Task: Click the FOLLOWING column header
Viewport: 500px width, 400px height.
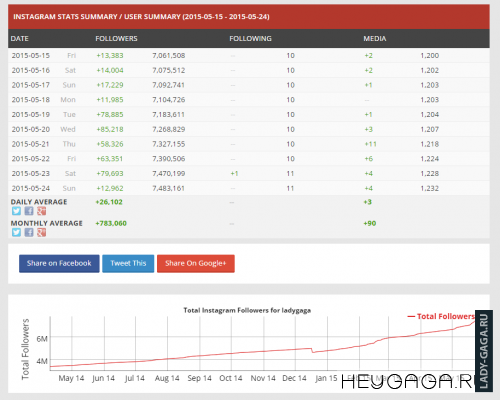Action: (250, 39)
